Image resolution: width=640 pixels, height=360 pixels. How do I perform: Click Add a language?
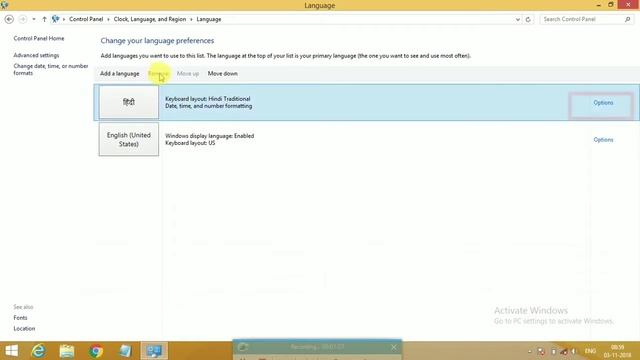pyautogui.click(x=120, y=73)
